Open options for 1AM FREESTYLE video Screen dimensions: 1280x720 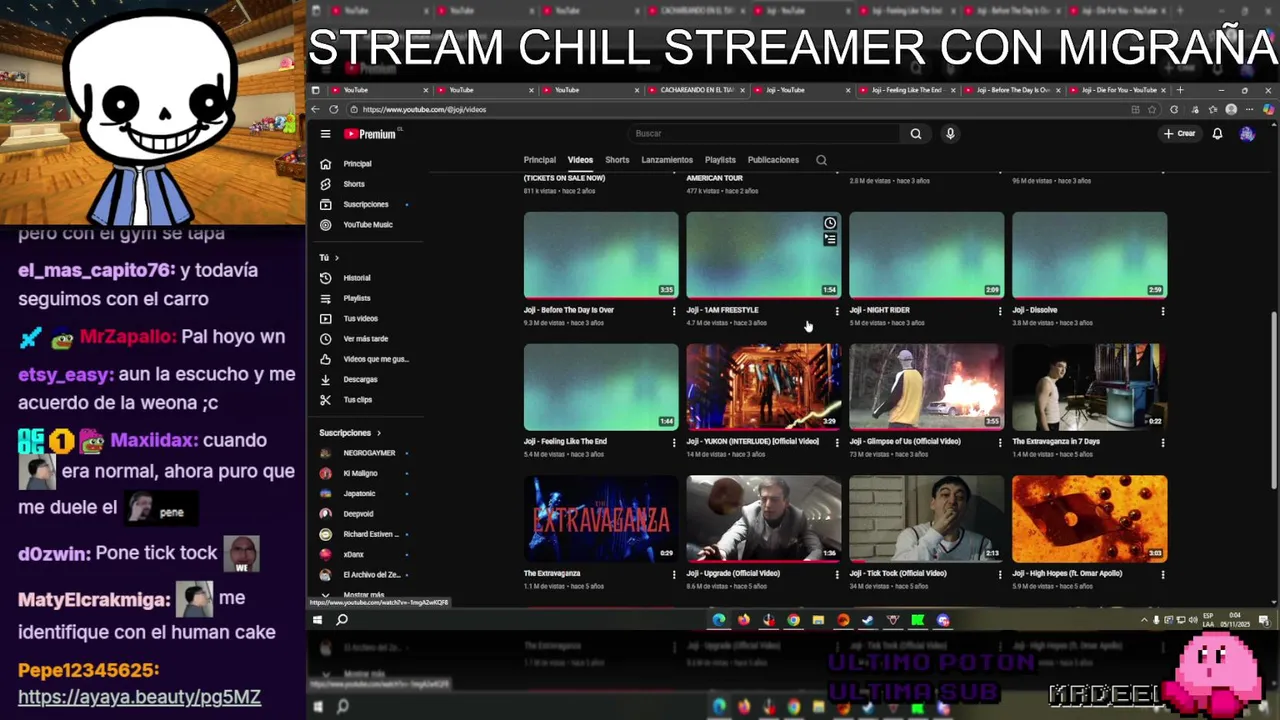click(837, 311)
